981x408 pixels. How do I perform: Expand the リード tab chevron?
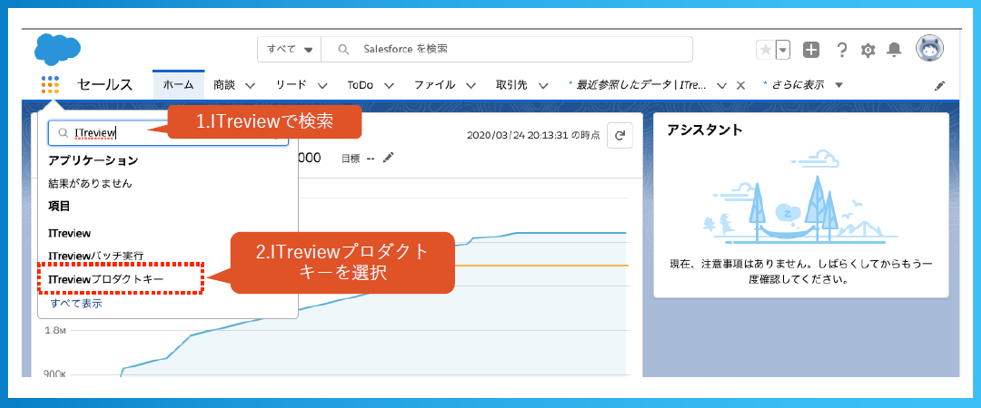[x=322, y=85]
